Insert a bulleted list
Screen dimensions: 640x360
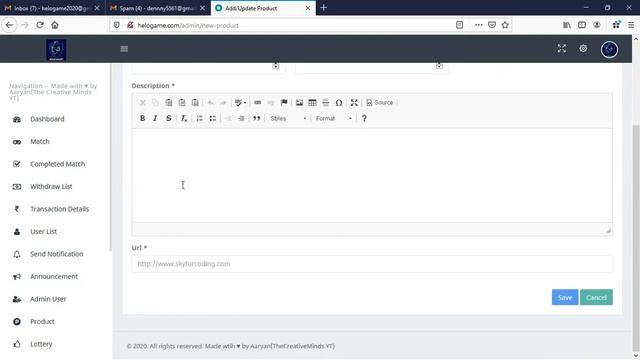tap(213, 118)
